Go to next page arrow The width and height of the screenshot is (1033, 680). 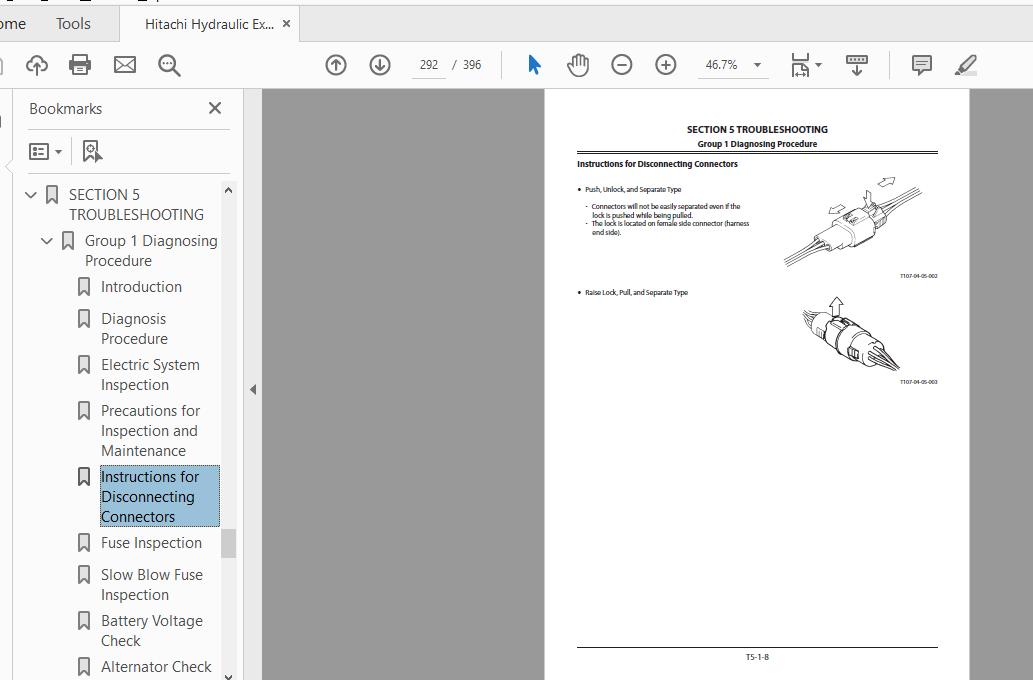click(380, 65)
